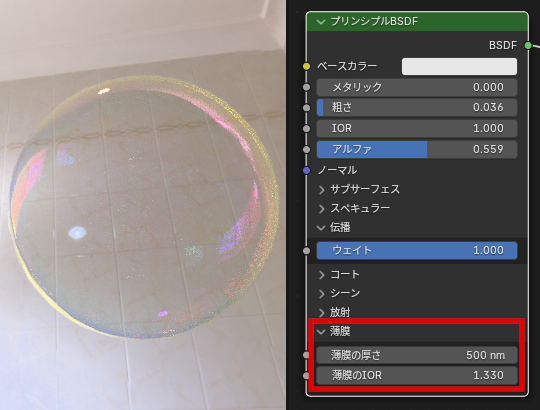This screenshot has width=540, height=410.
Task: Click the メタリック input socket
Action: coord(307,87)
